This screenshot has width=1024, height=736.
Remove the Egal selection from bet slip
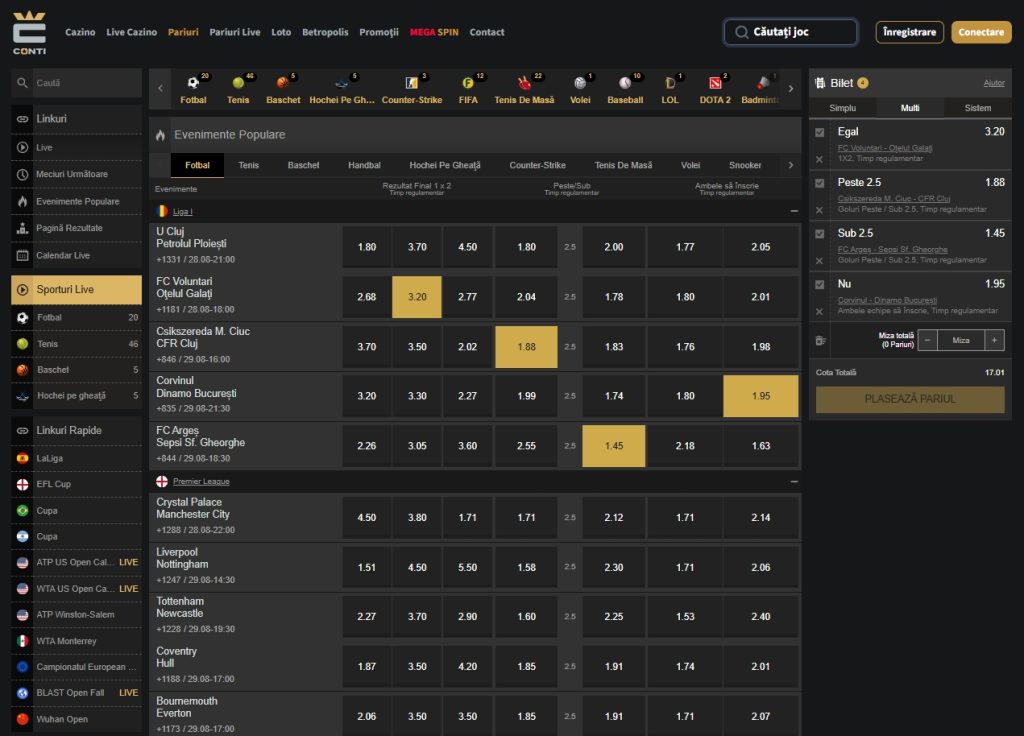coord(820,159)
